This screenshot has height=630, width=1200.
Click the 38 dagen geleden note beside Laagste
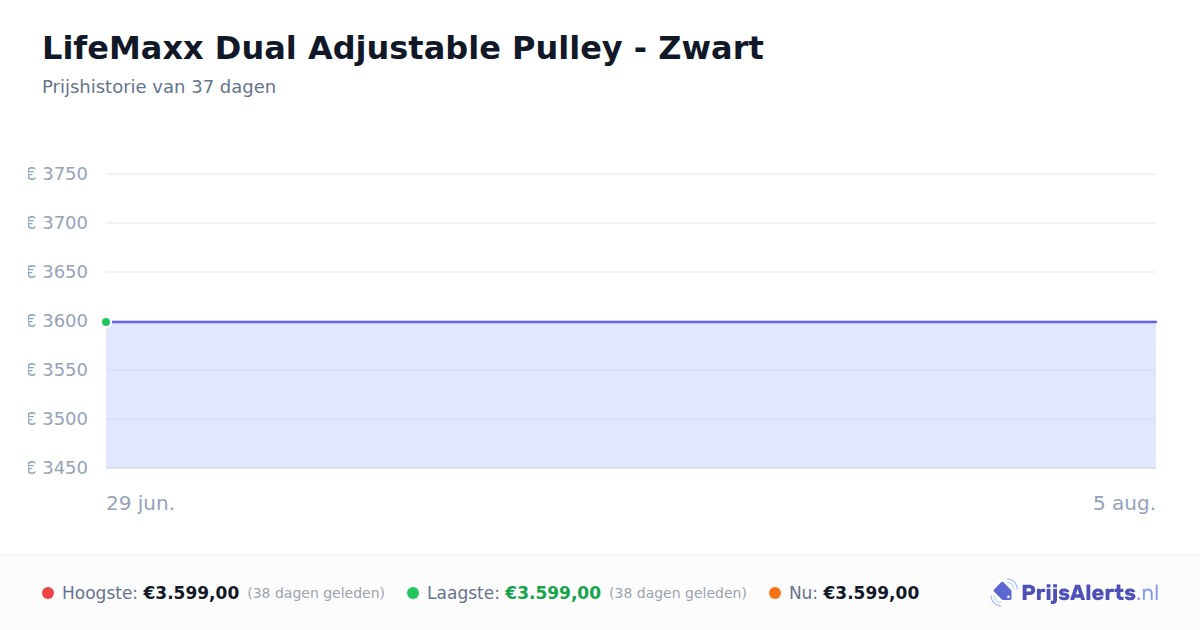click(x=678, y=593)
